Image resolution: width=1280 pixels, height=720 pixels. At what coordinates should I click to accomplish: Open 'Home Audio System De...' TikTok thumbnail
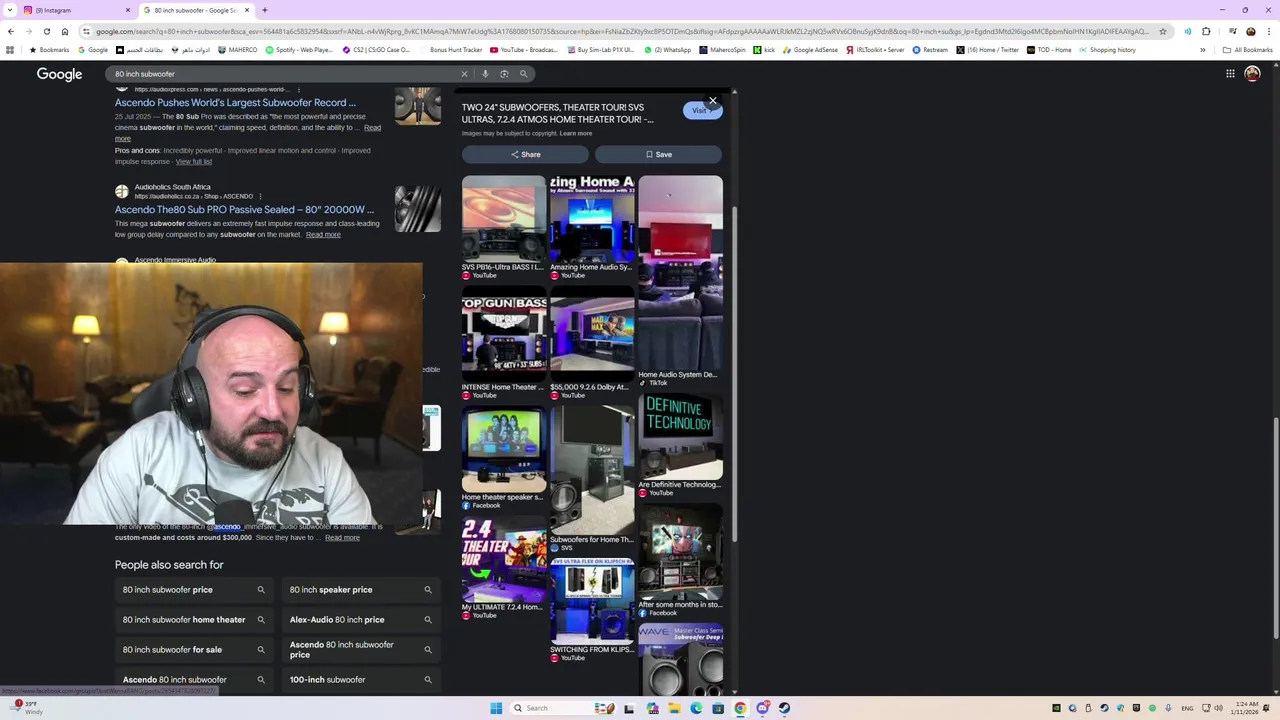[680, 273]
